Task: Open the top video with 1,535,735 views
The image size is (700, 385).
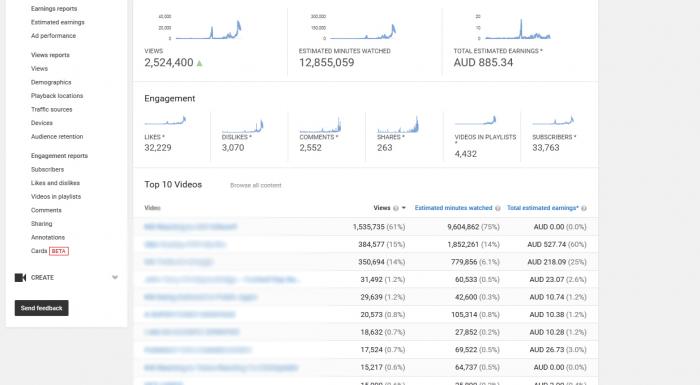Action: [191, 227]
